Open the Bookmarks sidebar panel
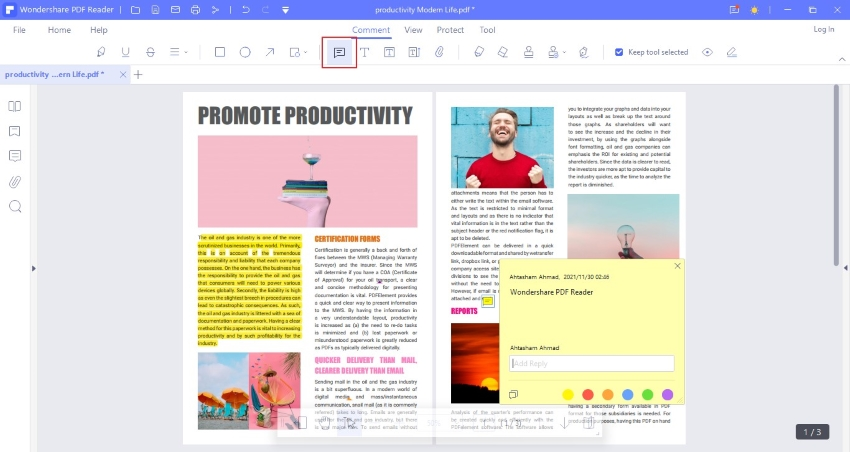This screenshot has height=452, width=850. tap(15, 131)
